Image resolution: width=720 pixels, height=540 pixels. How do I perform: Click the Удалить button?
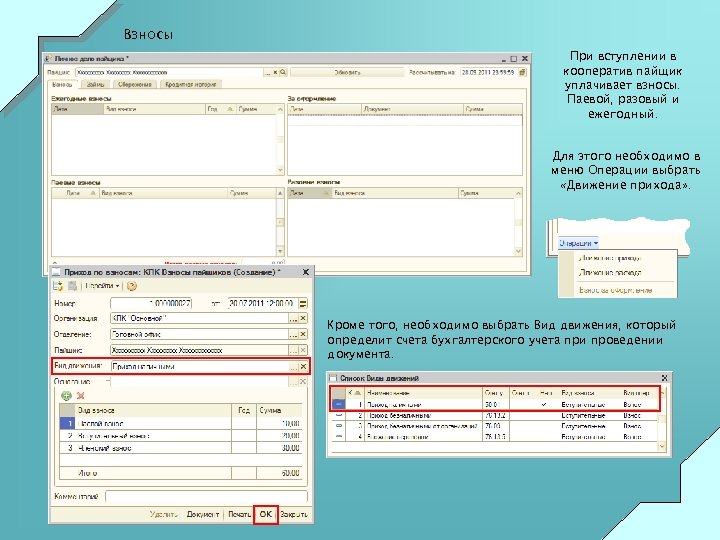pyautogui.click(x=164, y=514)
